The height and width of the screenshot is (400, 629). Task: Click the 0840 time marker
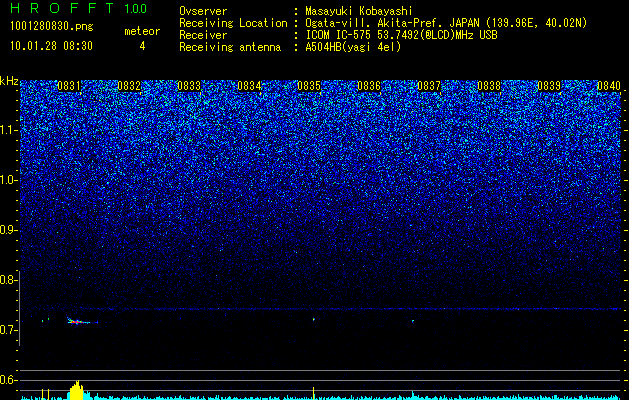609,86
